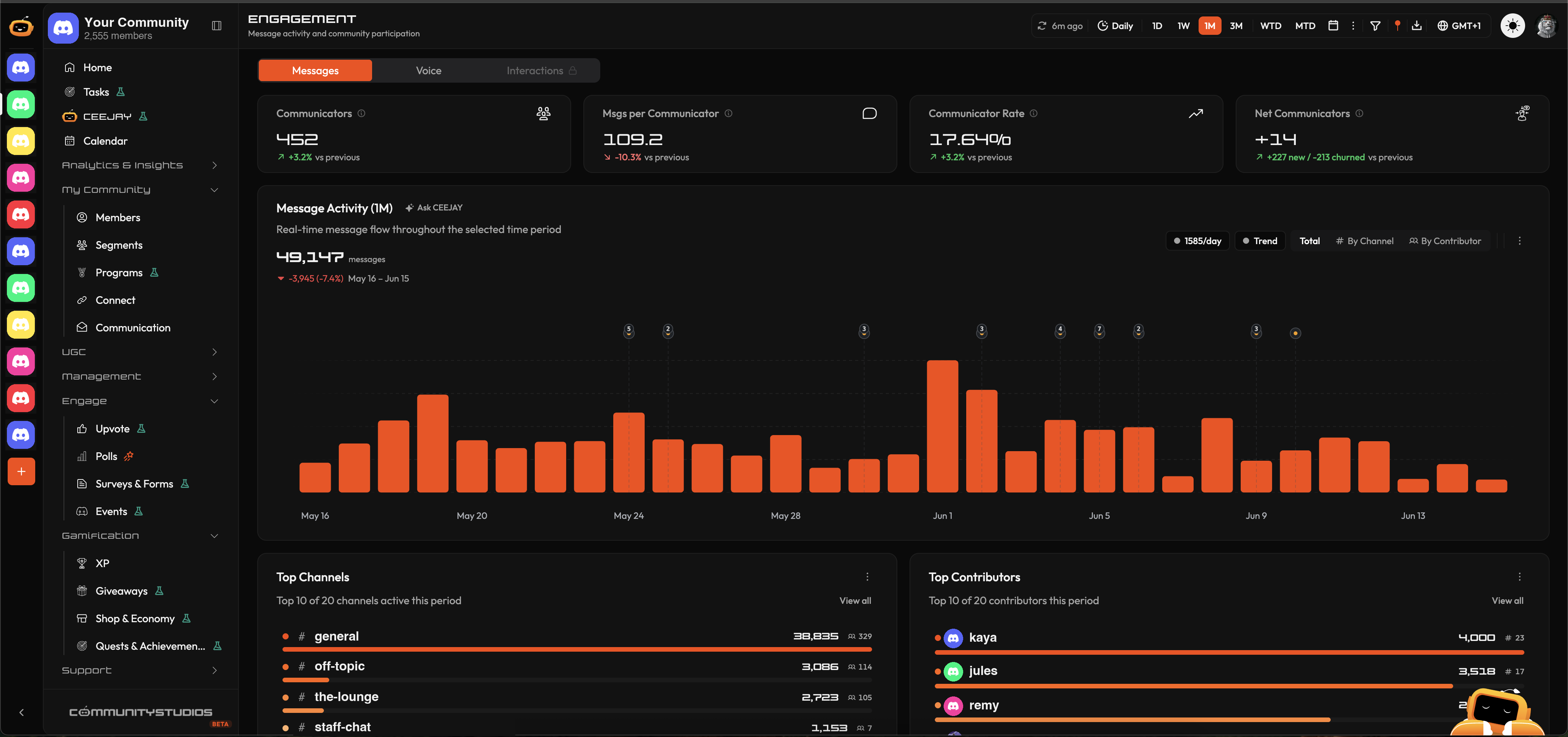Click the Your Community Discord logo

[63, 28]
